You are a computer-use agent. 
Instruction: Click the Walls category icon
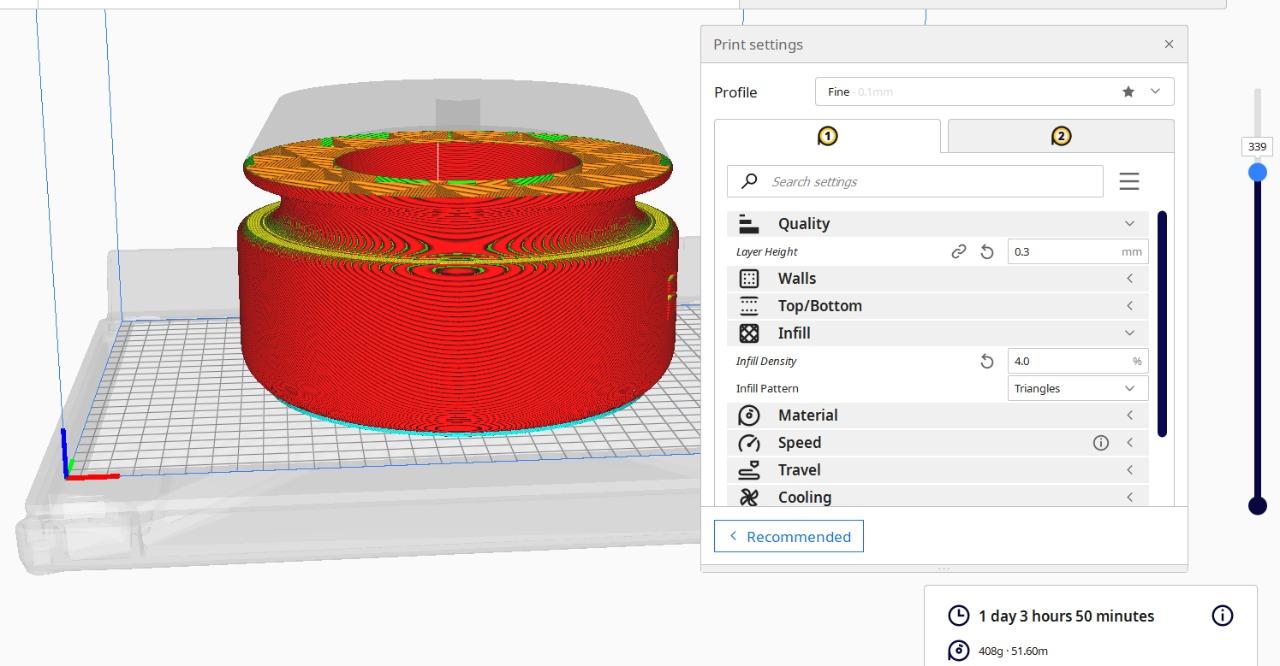click(748, 279)
